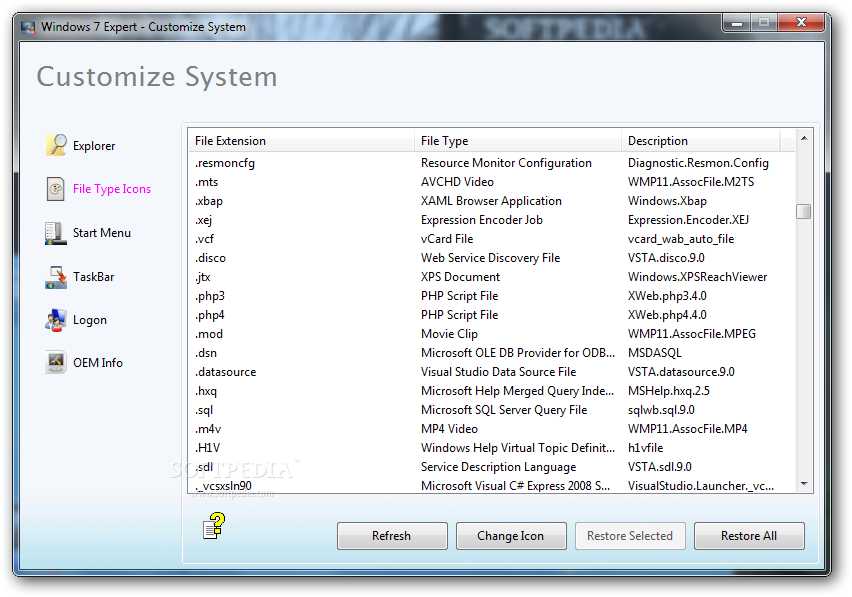Open TaskBar customization
This screenshot has width=852, height=597.
[93, 276]
